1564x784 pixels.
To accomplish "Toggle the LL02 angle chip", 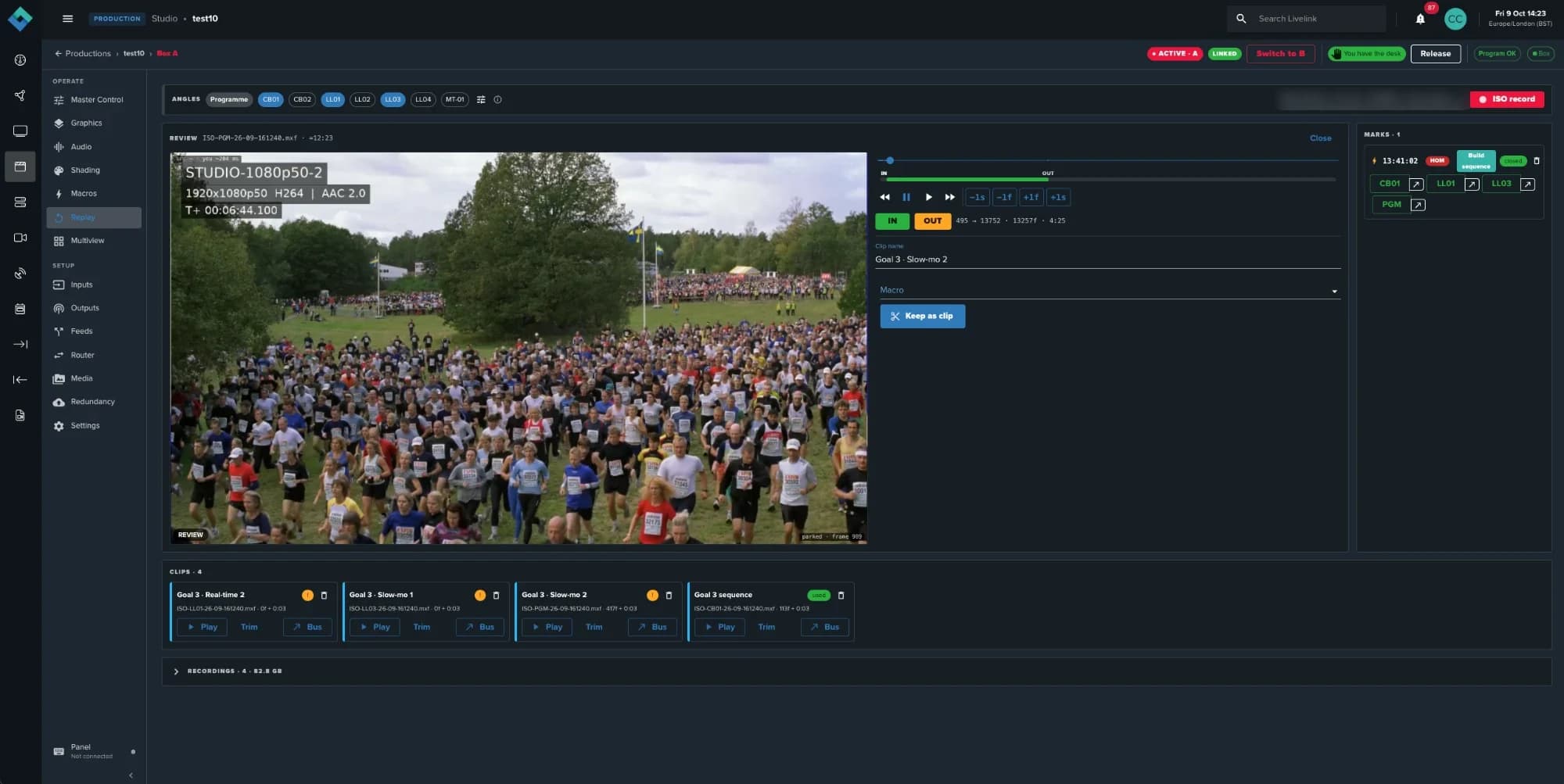I will (x=362, y=99).
